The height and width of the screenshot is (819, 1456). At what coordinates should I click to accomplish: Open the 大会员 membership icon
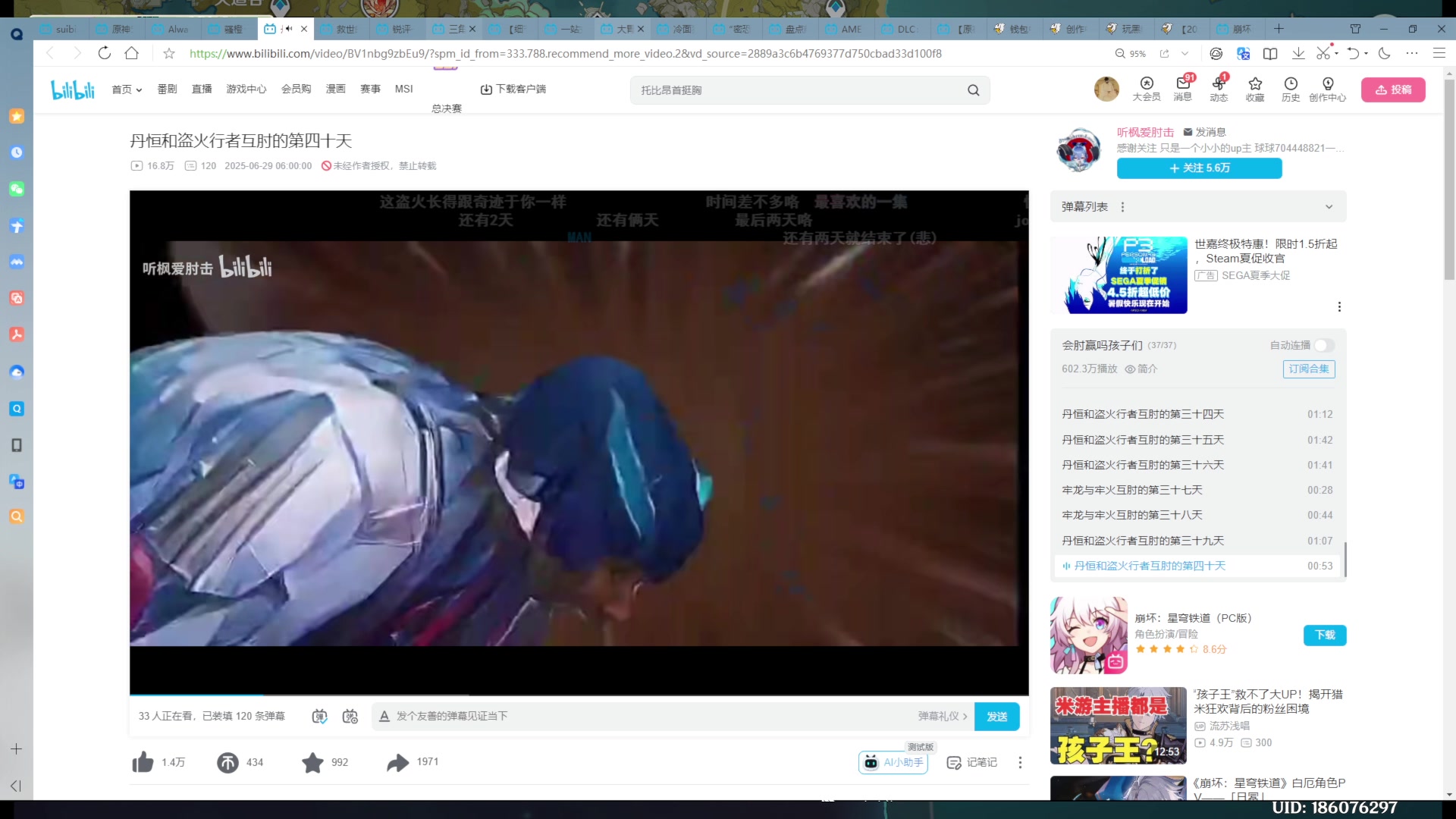(1147, 89)
